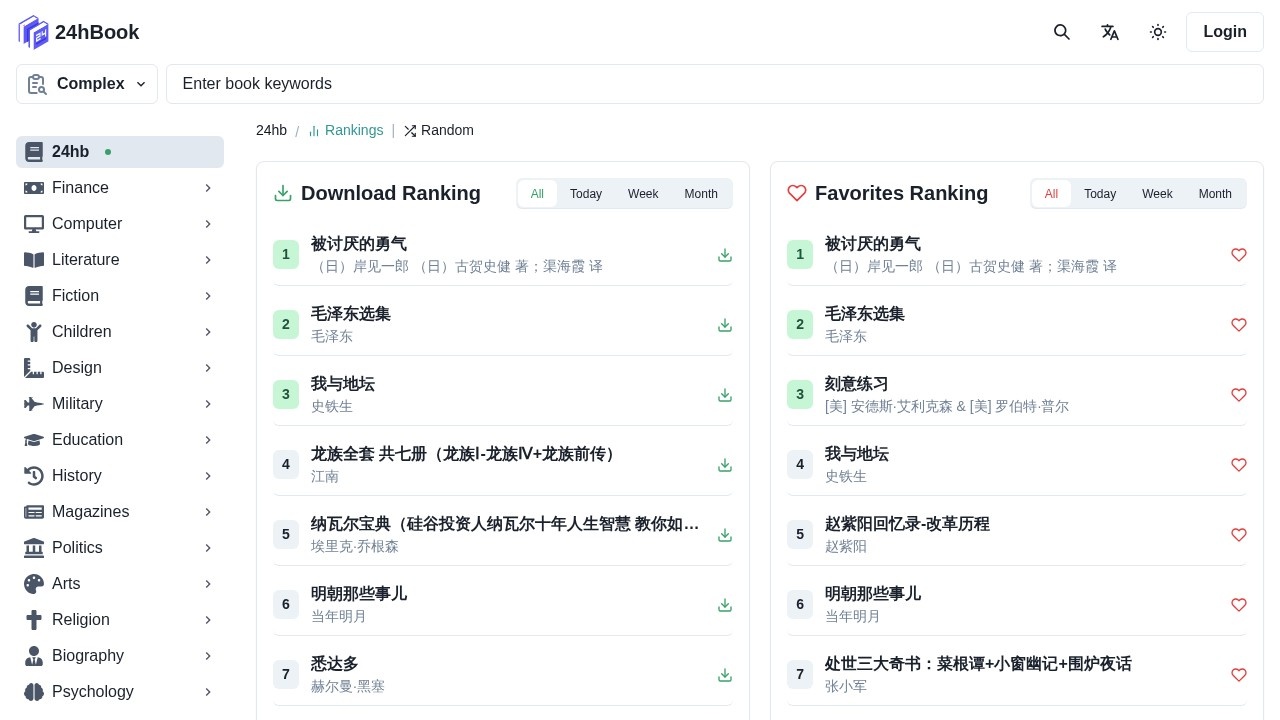
Task: Download 被讨厌的勇气 using its download icon
Action: point(725,255)
